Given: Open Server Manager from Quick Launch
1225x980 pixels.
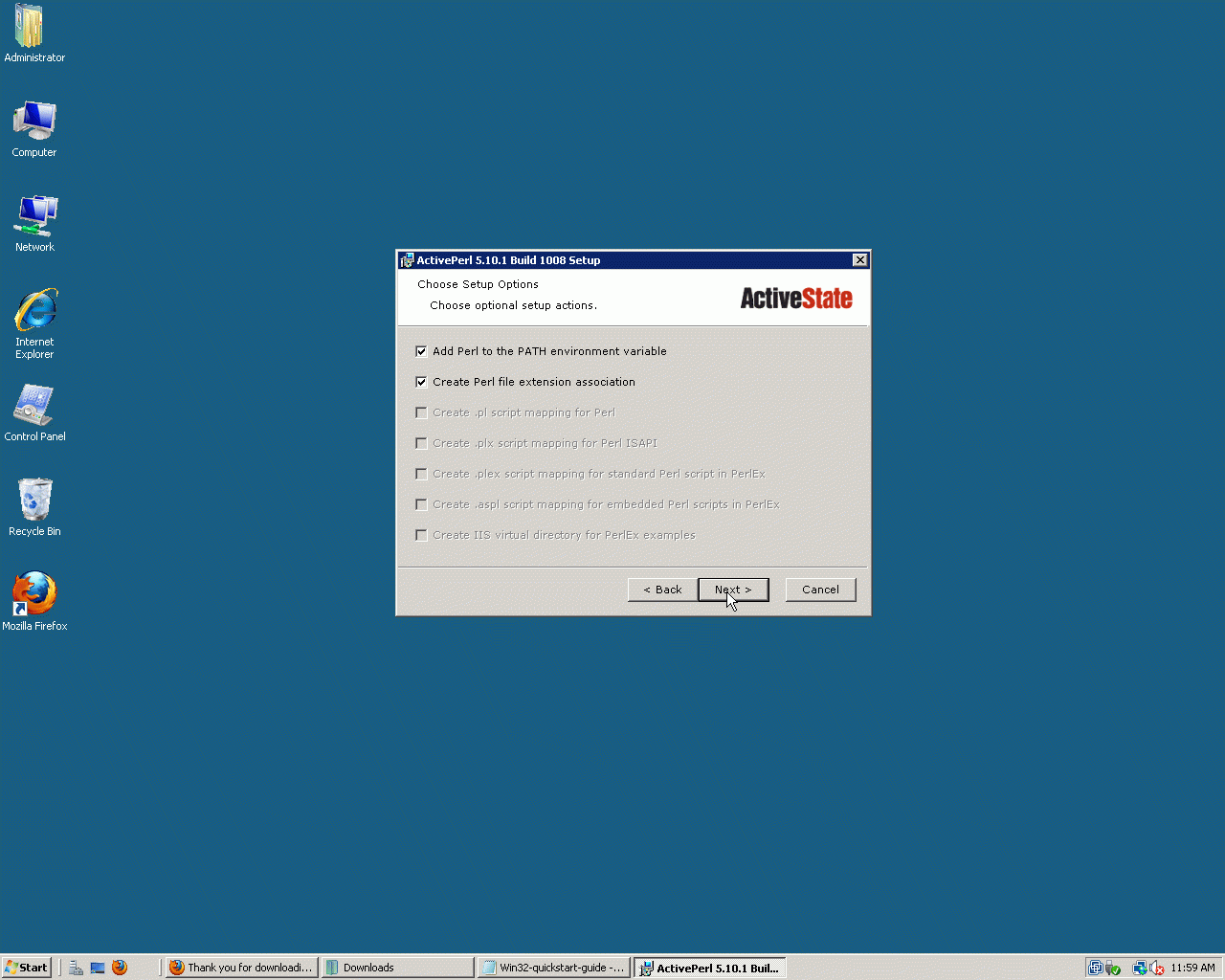Looking at the screenshot, I should point(76,968).
